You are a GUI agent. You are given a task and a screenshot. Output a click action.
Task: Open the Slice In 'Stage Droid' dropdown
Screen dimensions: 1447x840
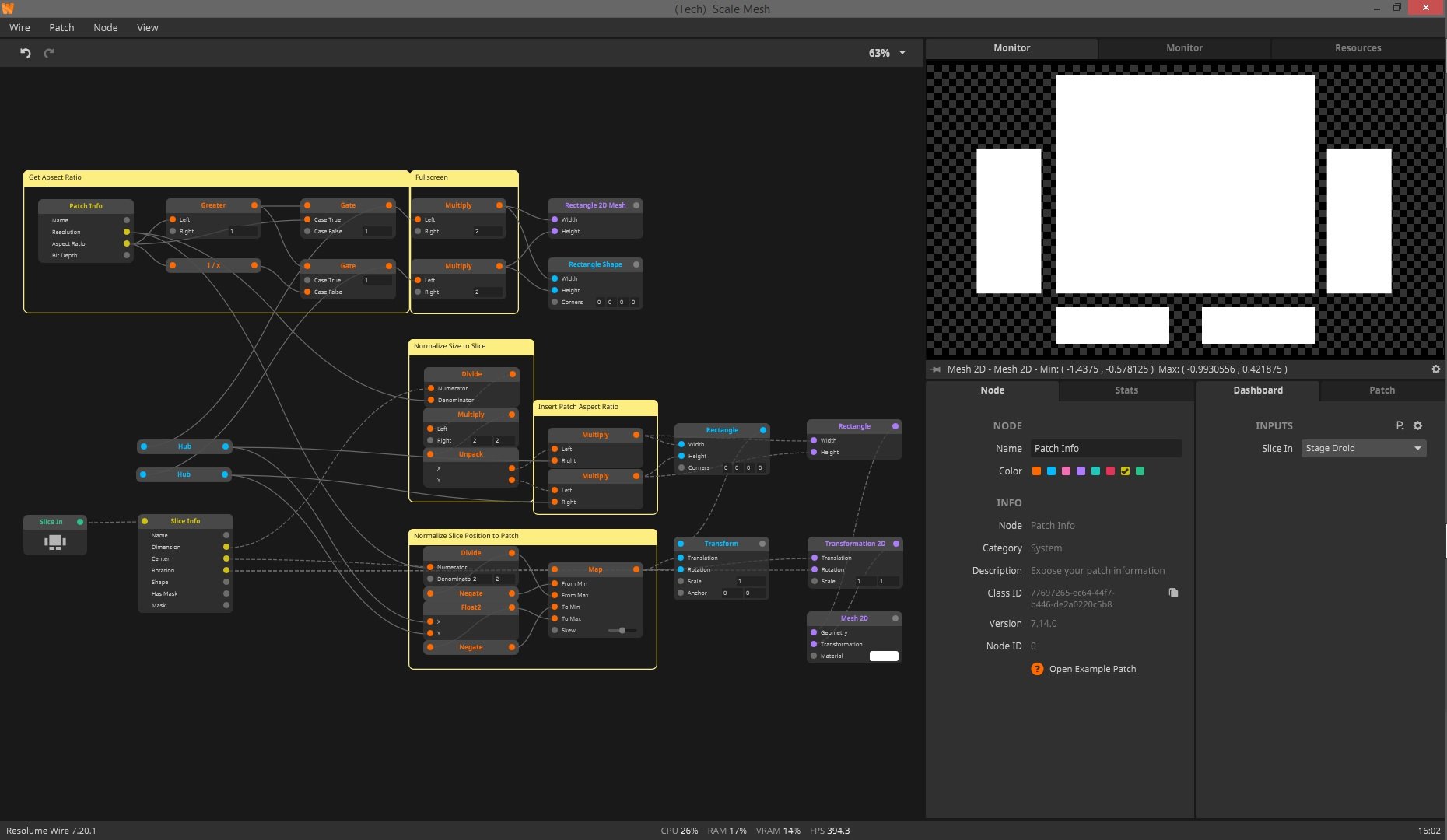[x=1363, y=448]
